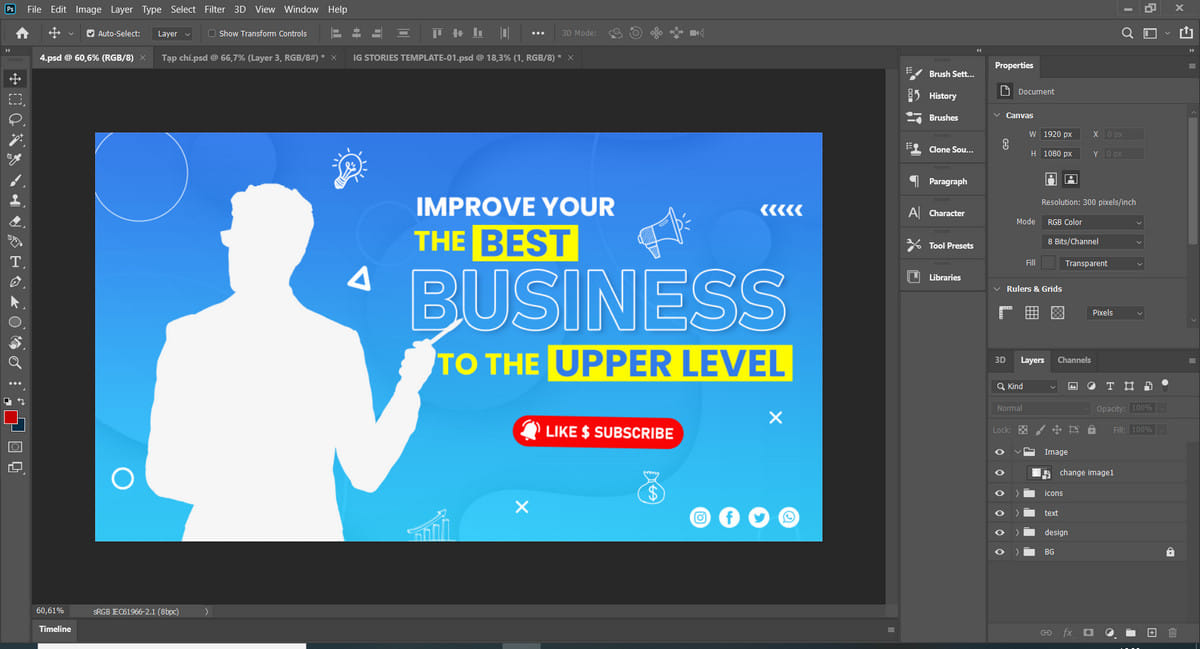Click the delete layer trash icon
Viewport: 1200px width, 649px height.
1173,633
